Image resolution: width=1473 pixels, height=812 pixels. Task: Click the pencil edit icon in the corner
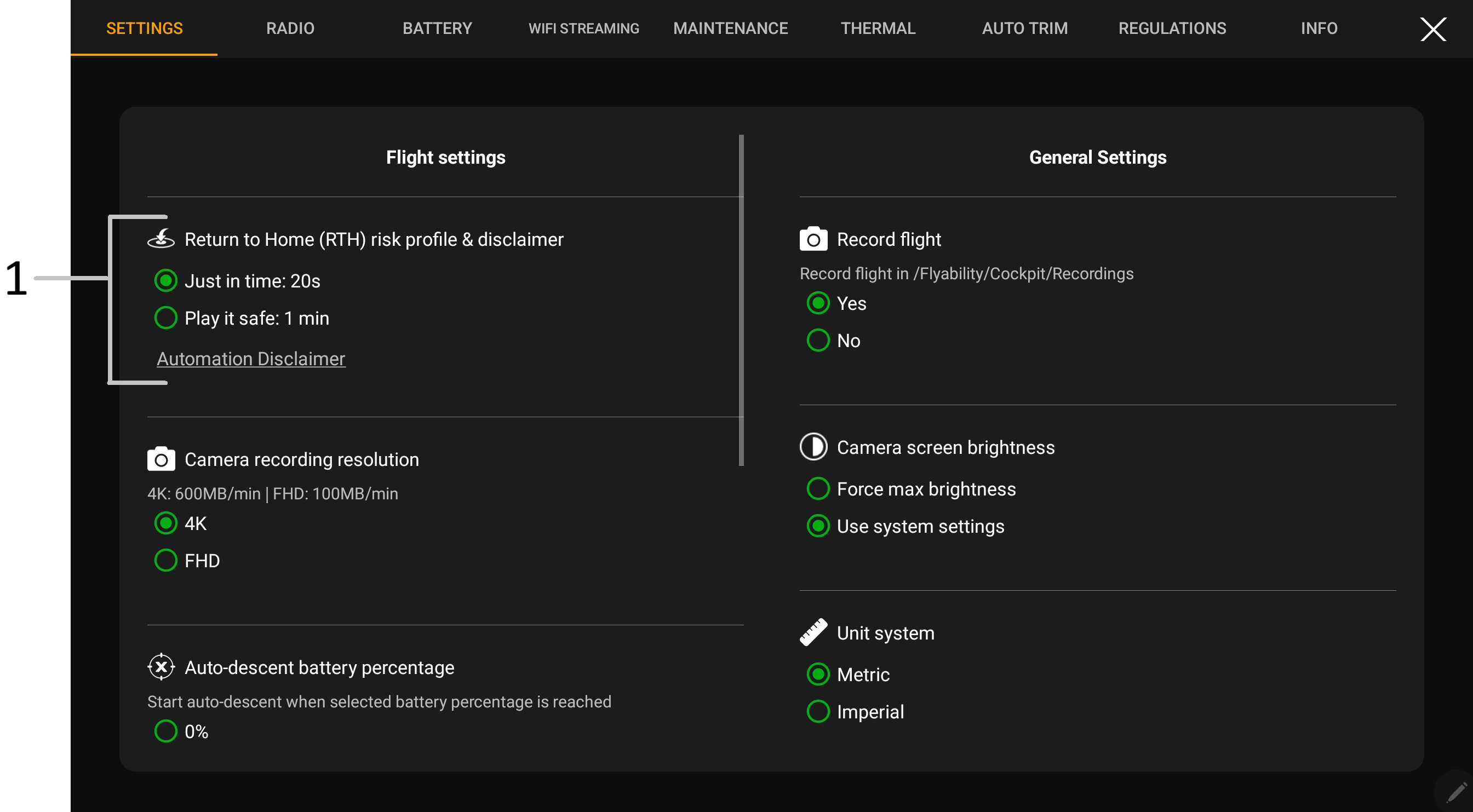click(x=1455, y=792)
